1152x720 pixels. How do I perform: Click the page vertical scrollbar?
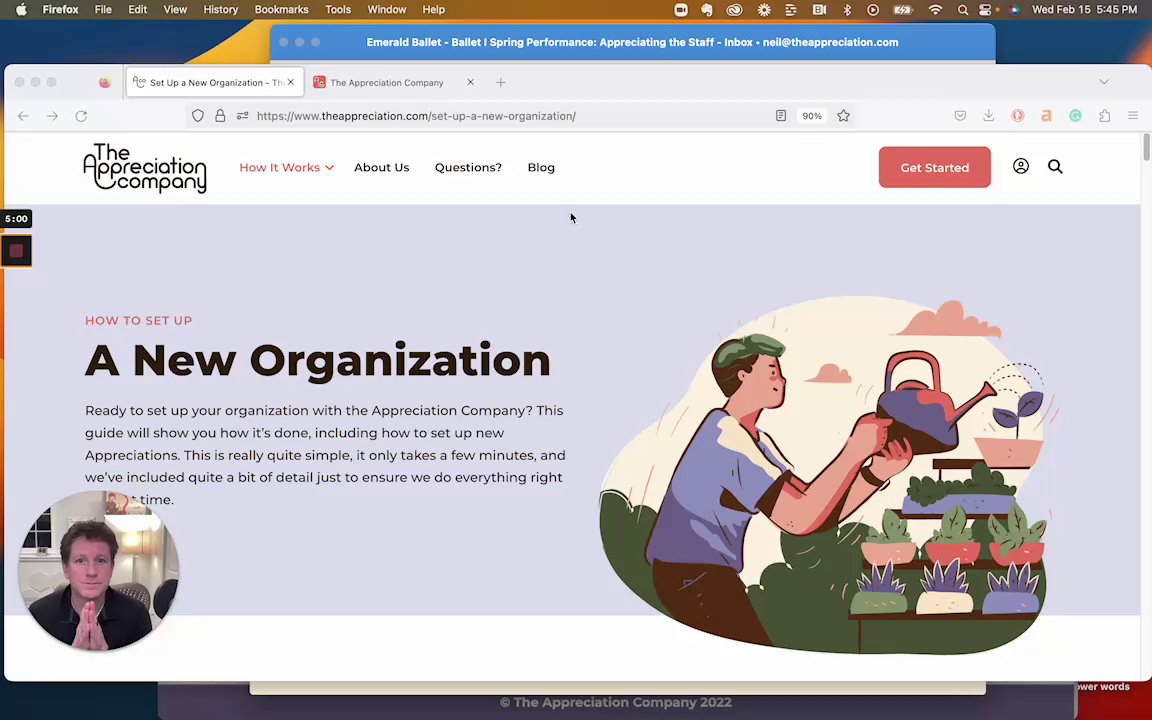[1146, 147]
